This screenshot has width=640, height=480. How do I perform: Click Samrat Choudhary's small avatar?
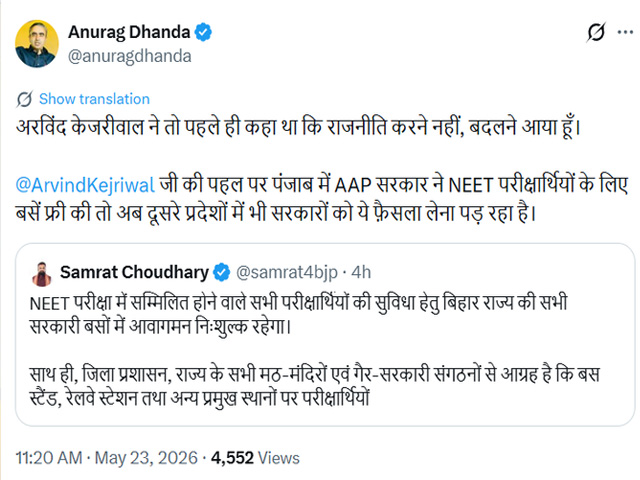click(x=42, y=274)
